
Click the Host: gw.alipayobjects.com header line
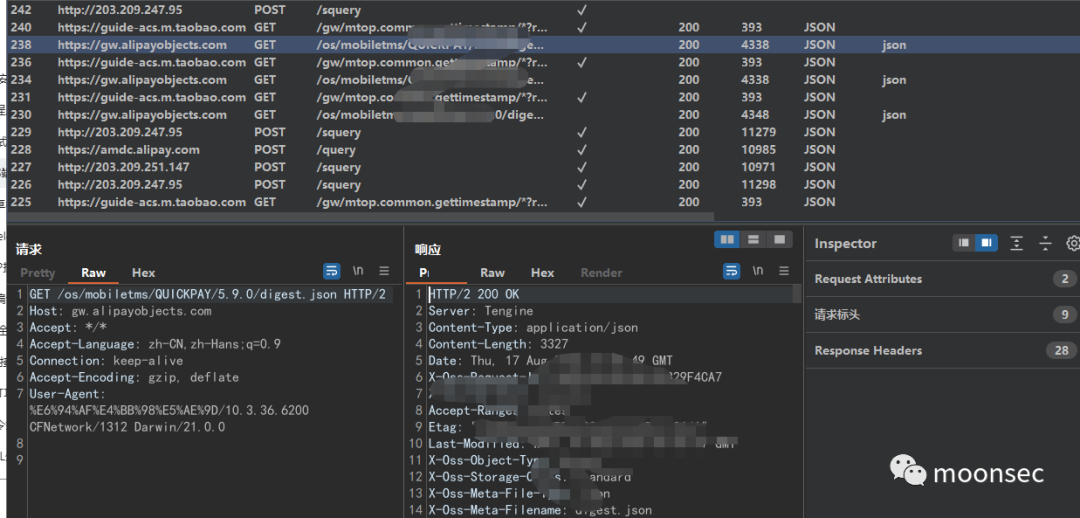121,311
